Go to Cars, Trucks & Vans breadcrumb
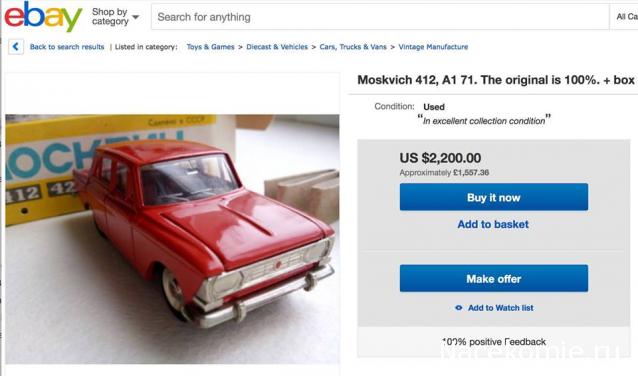 pos(353,47)
